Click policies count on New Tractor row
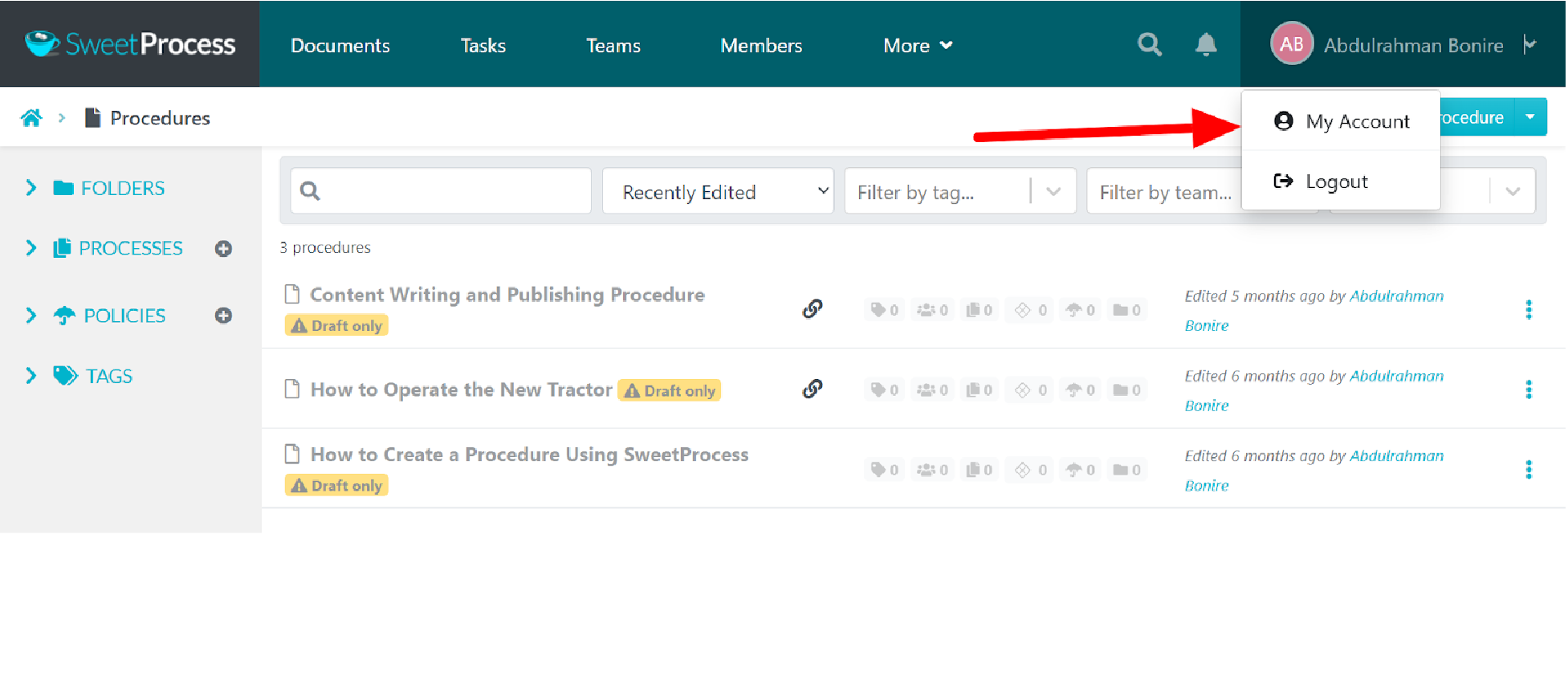 point(1080,389)
